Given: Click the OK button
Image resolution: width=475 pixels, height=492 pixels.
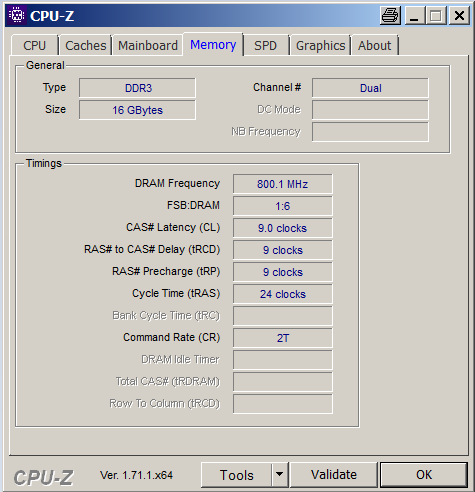Looking at the screenshot, I should 424,475.
